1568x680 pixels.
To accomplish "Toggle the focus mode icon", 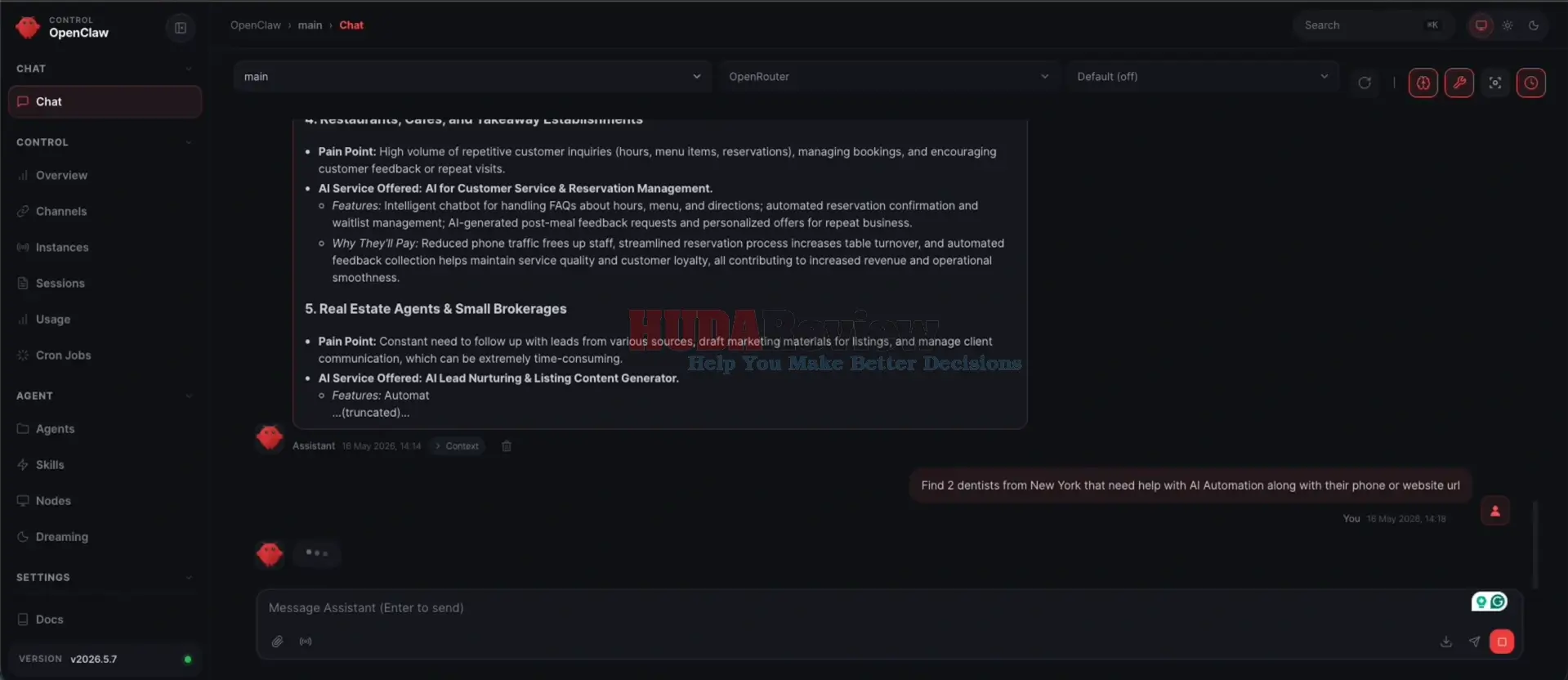I will click(1495, 83).
